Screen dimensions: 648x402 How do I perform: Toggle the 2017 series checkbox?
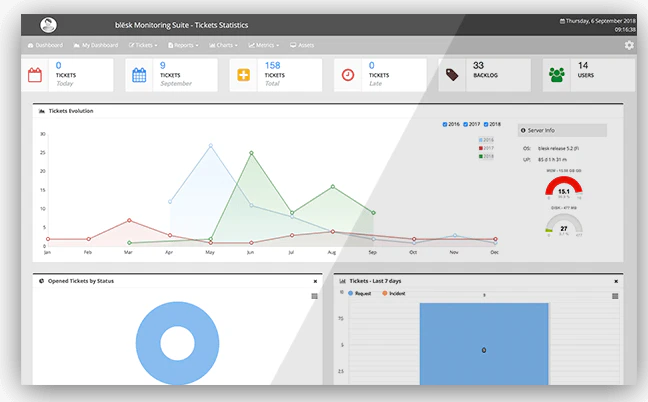[465, 124]
